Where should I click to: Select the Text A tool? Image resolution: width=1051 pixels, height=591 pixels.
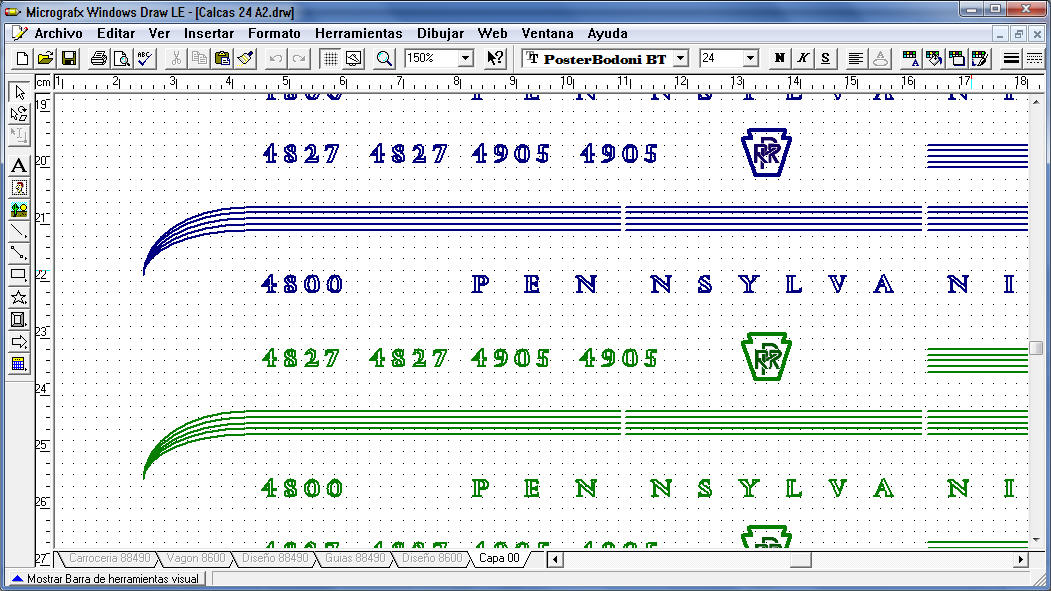(19, 165)
